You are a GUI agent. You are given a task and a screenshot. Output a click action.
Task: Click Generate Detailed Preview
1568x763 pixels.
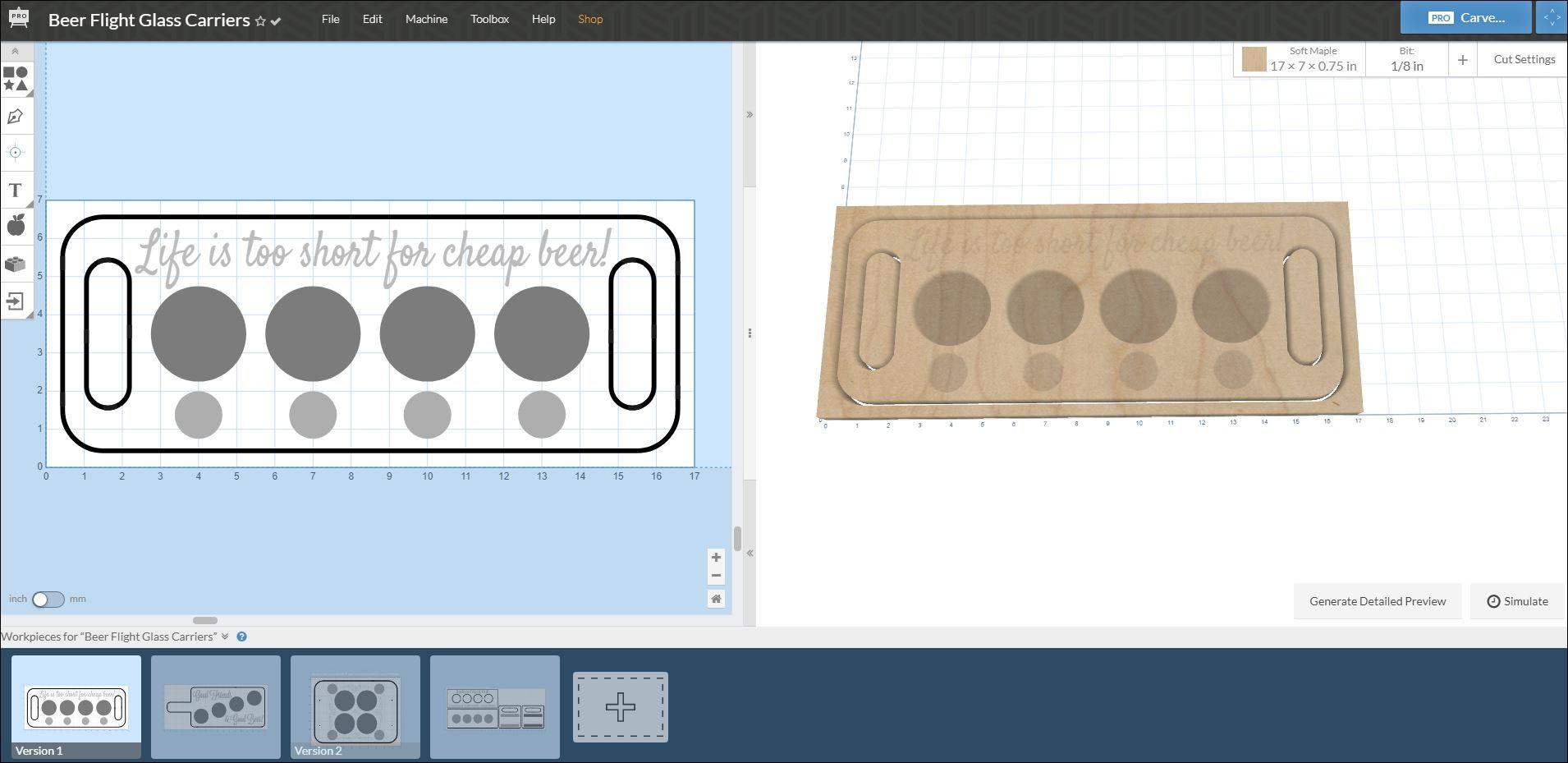pyautogui.click(x=1378, y=601)
